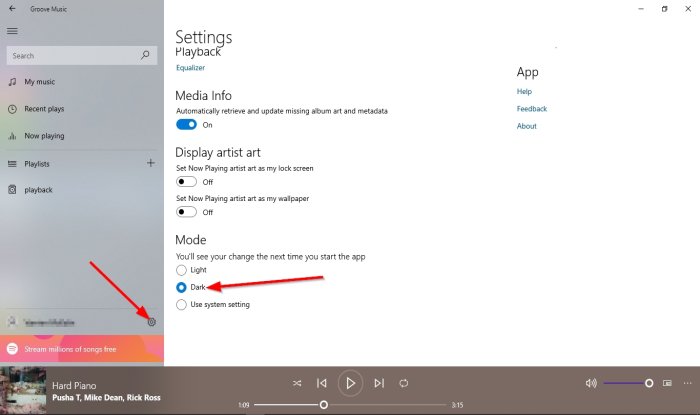This screenshot has height=415, width=700.
Task: Click the song progress slider handle
Action: pyautogui.click(x=324, y=405)
